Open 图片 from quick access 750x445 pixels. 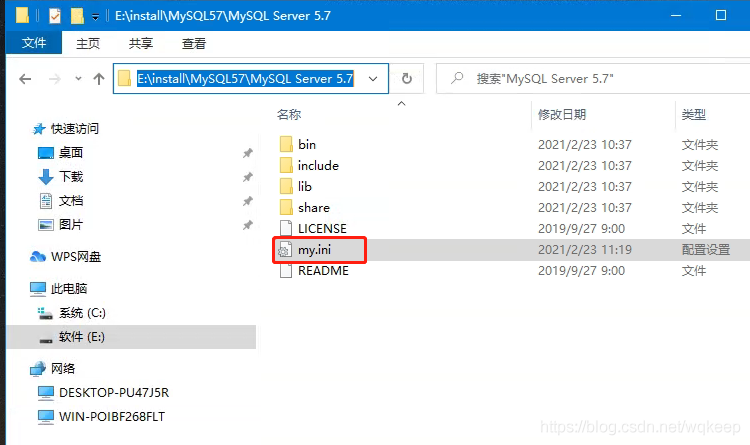[71, 224]
